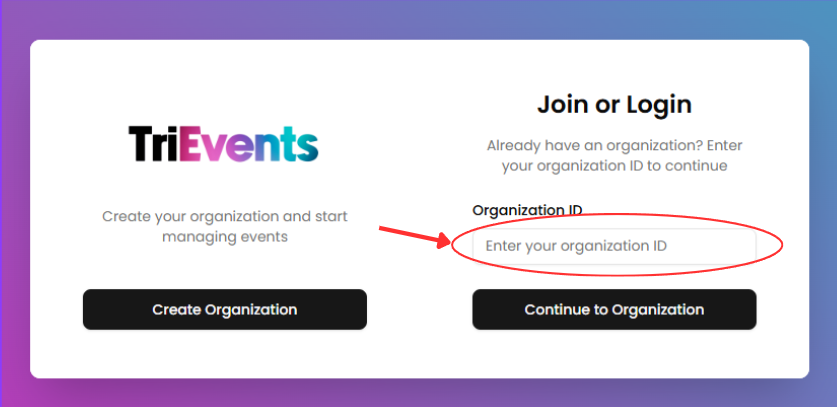The image size is (837, 407).
Task: Click "Create your organization and start" text line
Action: [x=224, y=216]
